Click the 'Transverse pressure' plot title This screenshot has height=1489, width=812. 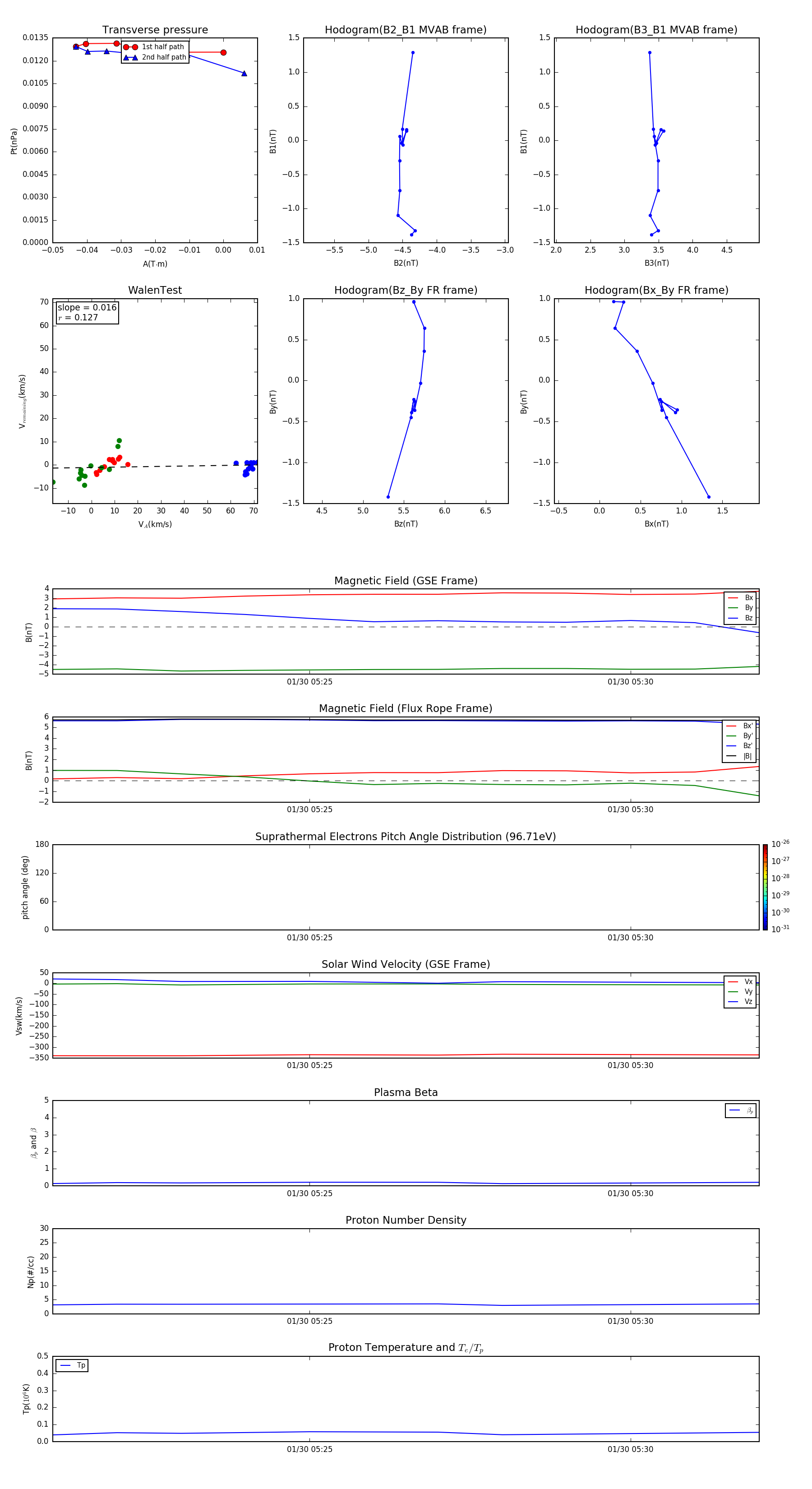click(155, 30)
